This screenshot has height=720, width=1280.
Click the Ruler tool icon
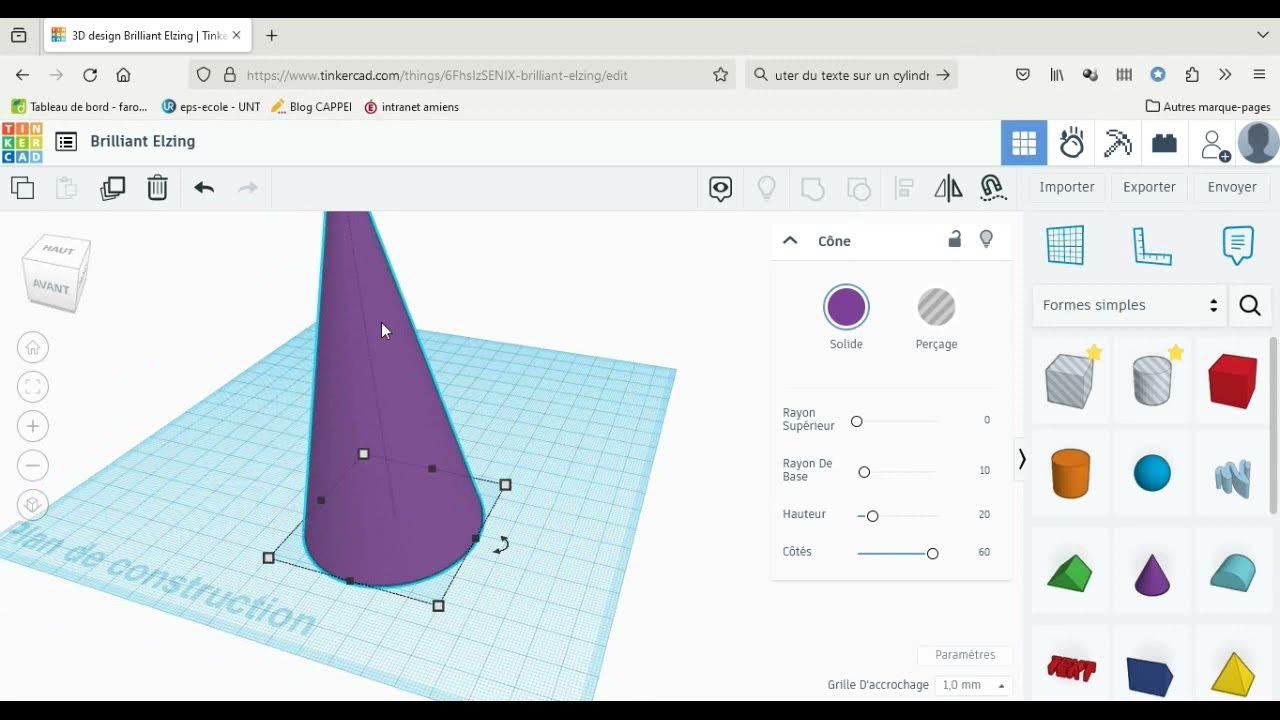pos(1152,246)
